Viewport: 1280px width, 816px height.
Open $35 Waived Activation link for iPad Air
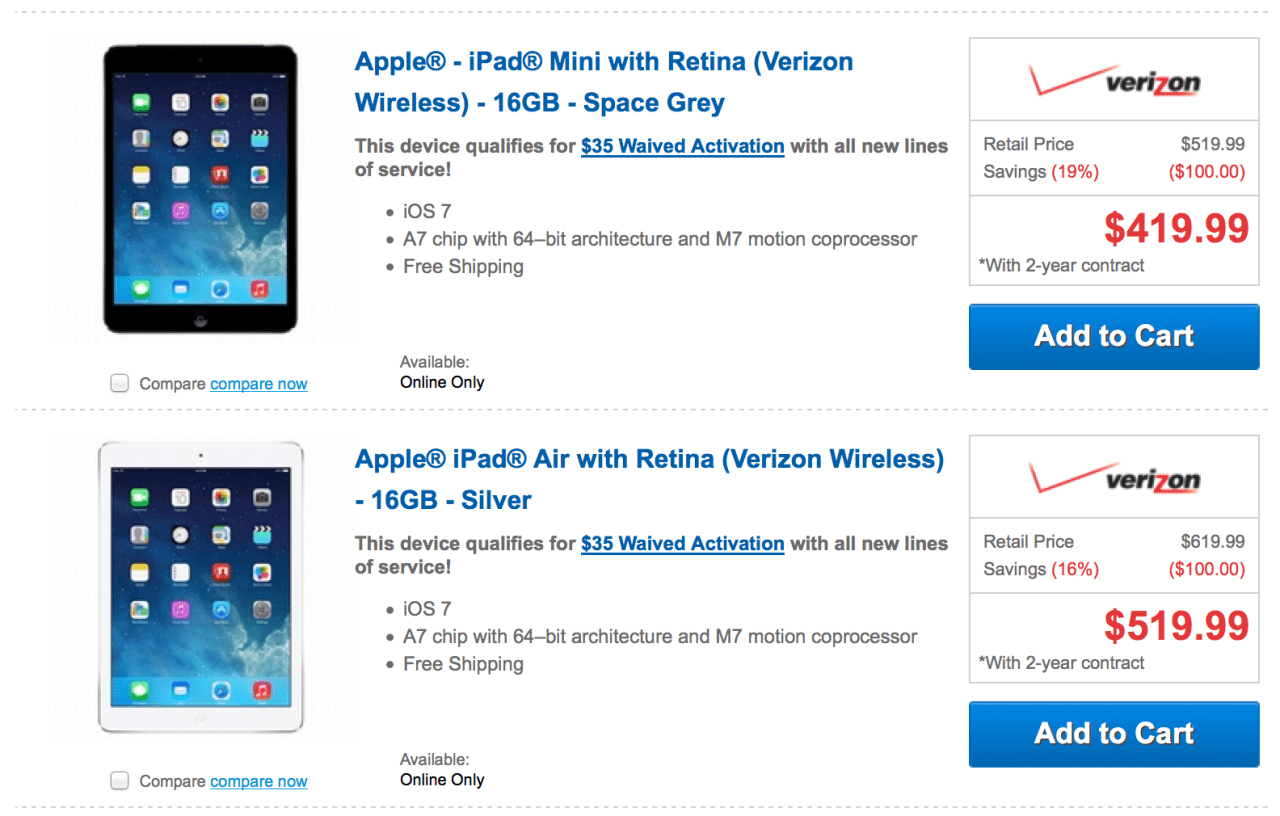(x=682, y=544)
